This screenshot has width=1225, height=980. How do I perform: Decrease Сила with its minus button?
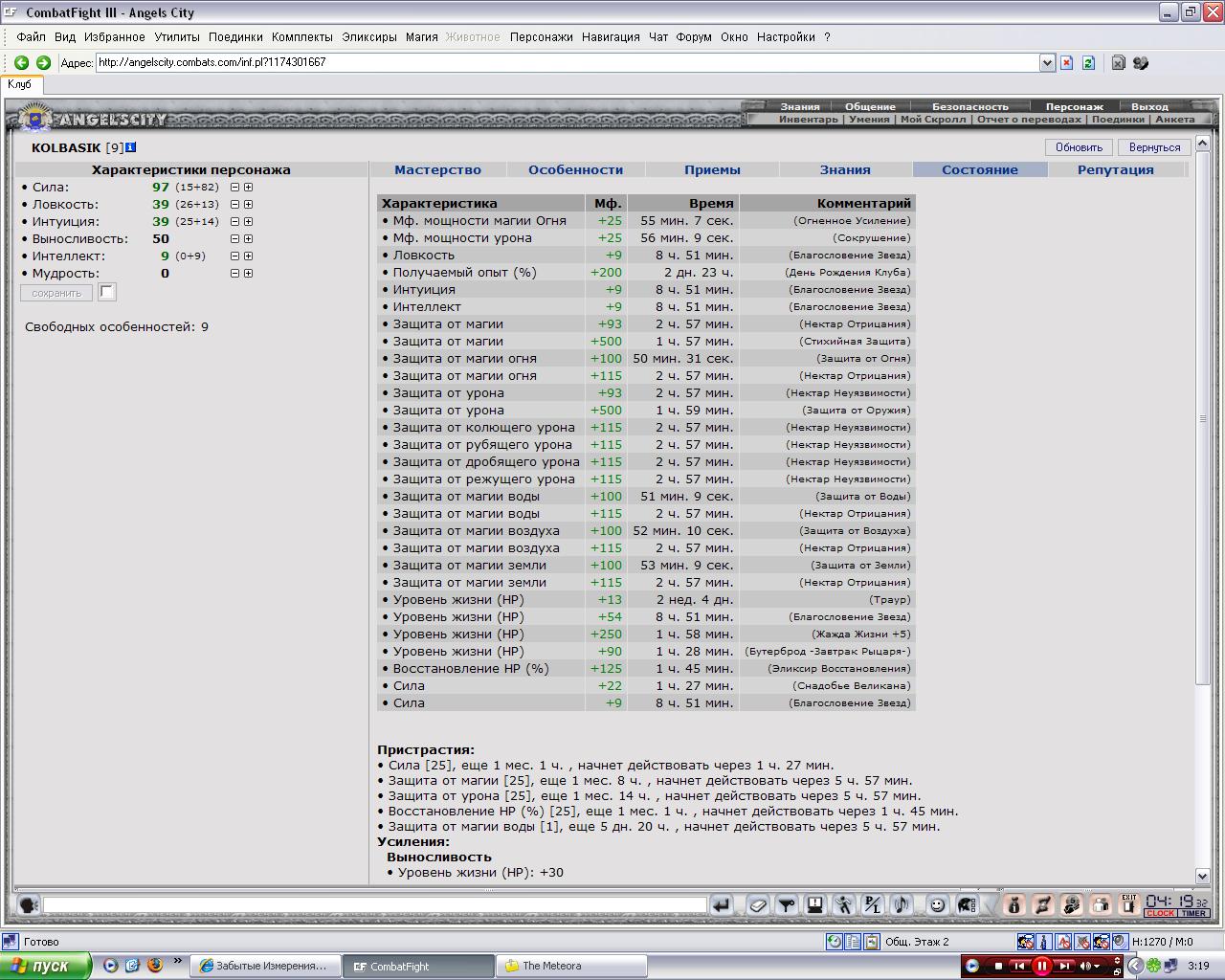(x=234, y=188)
